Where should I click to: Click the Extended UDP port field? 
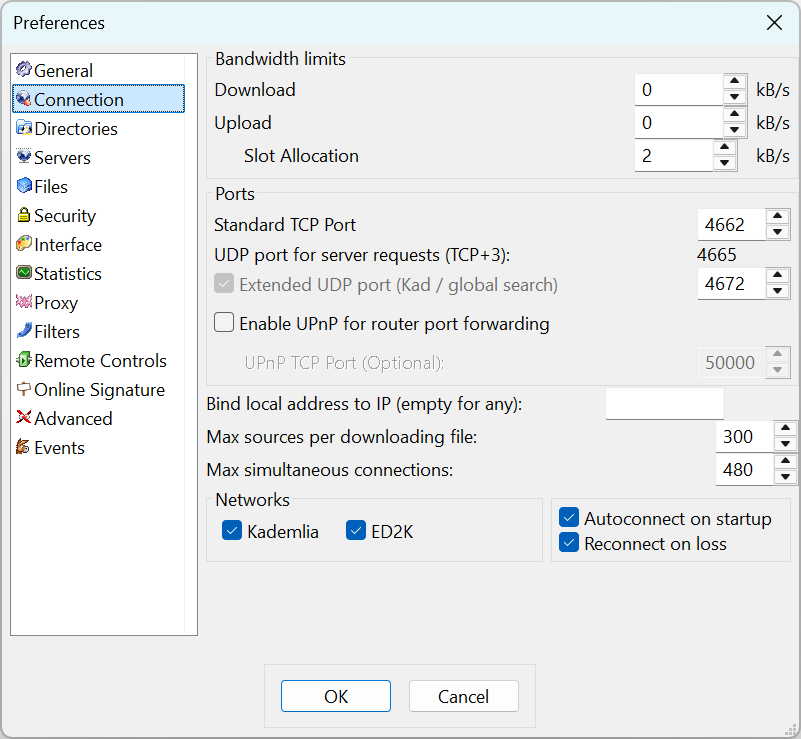[x=732, y=283]
